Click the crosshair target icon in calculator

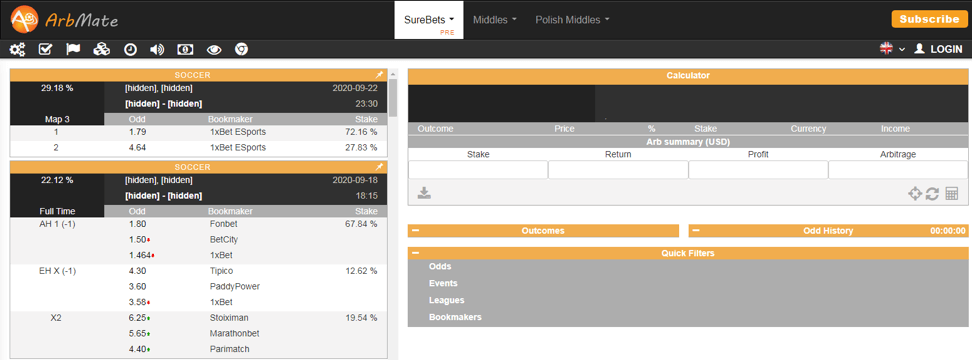(914, 194)
